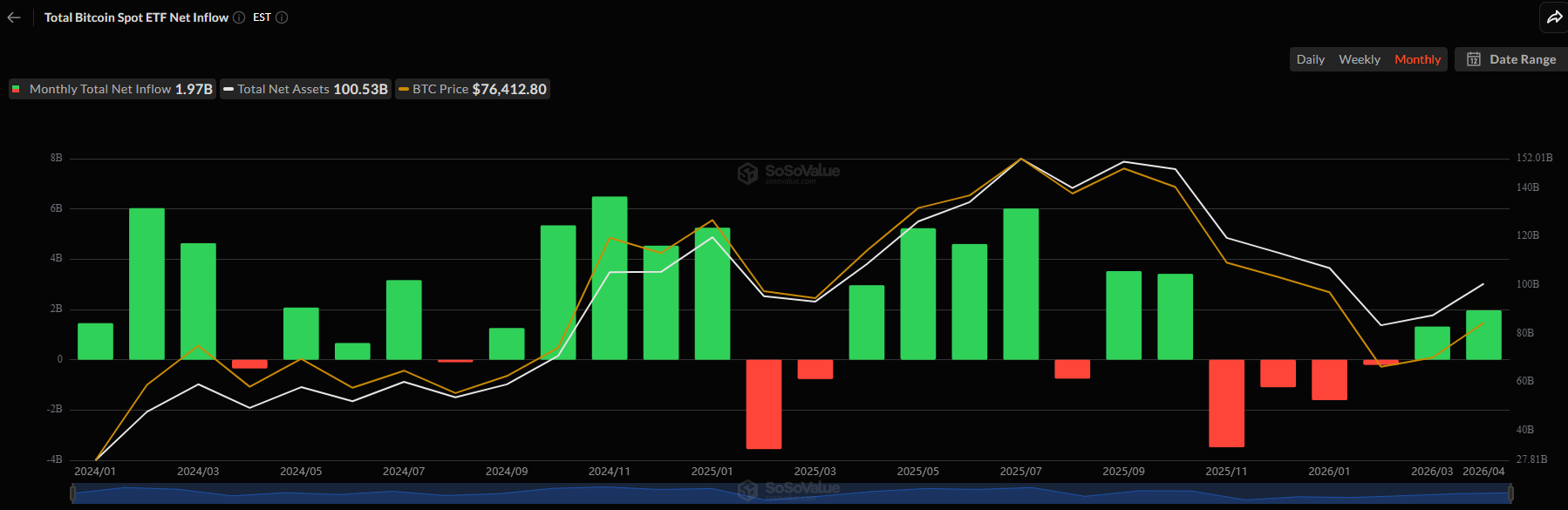1568x510 pixels.
Task: Click the 2025/01 x-axis label
Action: 712,472
